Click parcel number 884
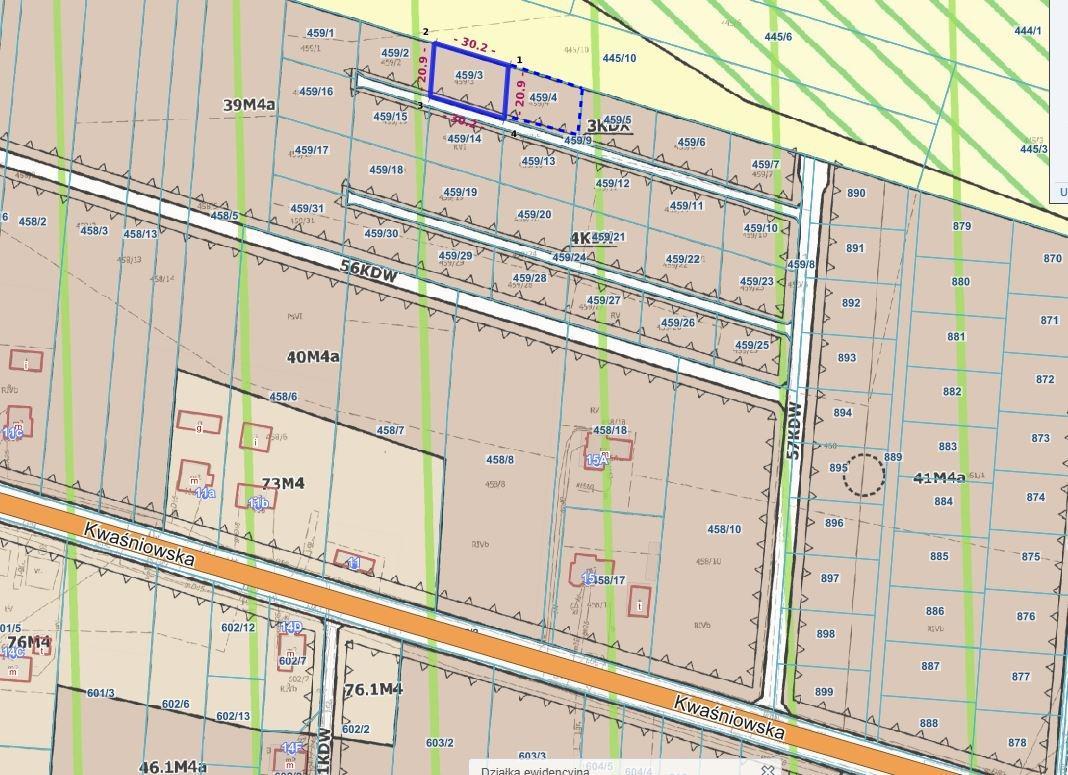This screenshot has width=1068, height=775. pyautogui.click(x=943, y=501)
